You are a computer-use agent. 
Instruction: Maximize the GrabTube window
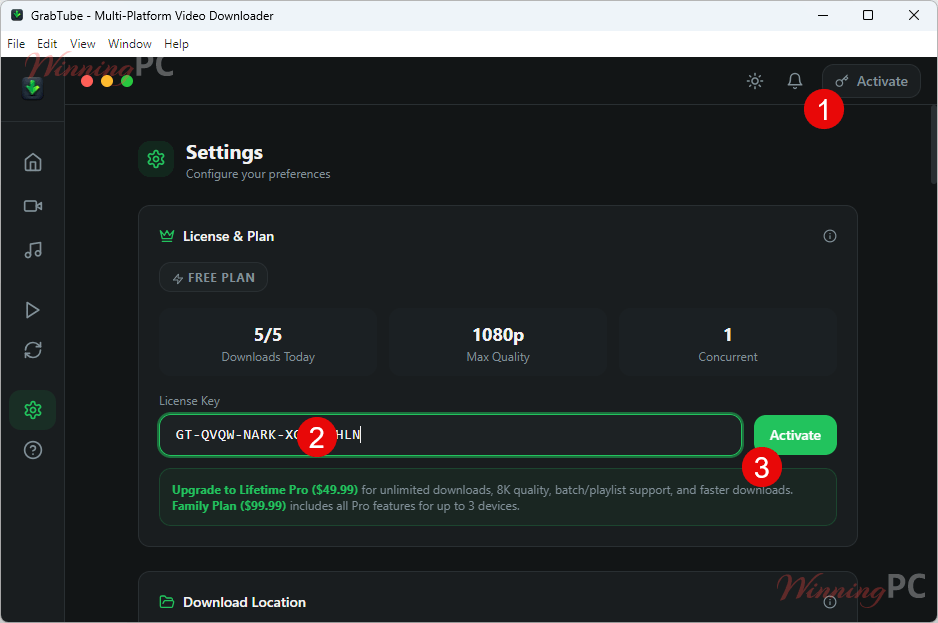tap(868, 16)
